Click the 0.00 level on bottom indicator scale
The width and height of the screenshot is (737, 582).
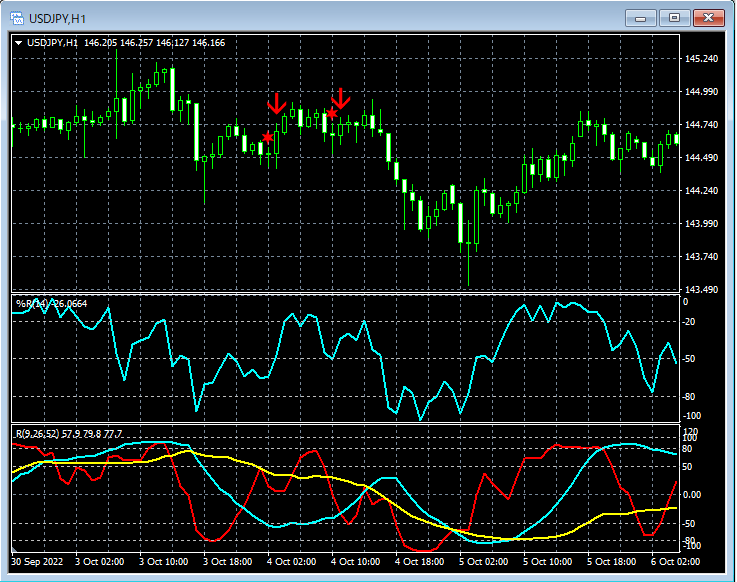692,494
